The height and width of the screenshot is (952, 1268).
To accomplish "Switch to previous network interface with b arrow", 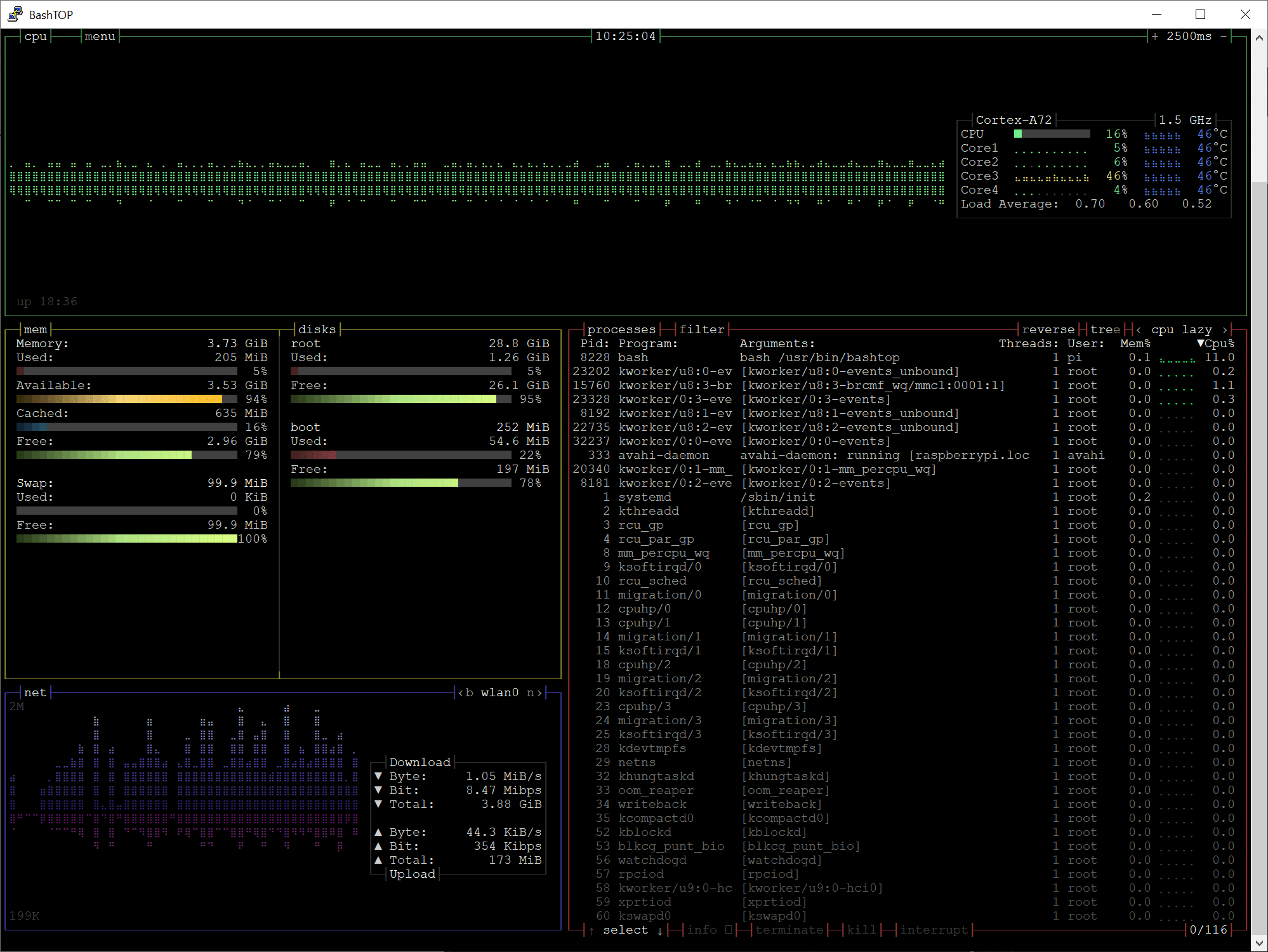I will (465, 692).
